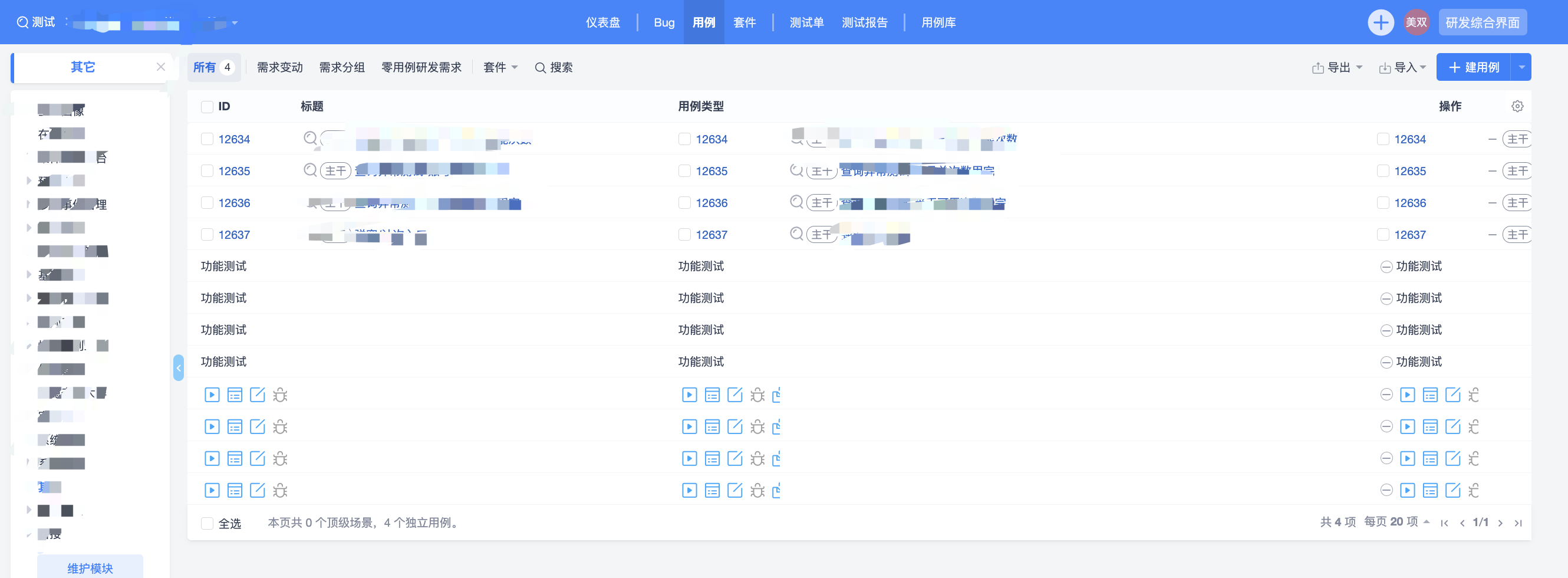Open the 搜索 search tool

[x=554, y=68]
